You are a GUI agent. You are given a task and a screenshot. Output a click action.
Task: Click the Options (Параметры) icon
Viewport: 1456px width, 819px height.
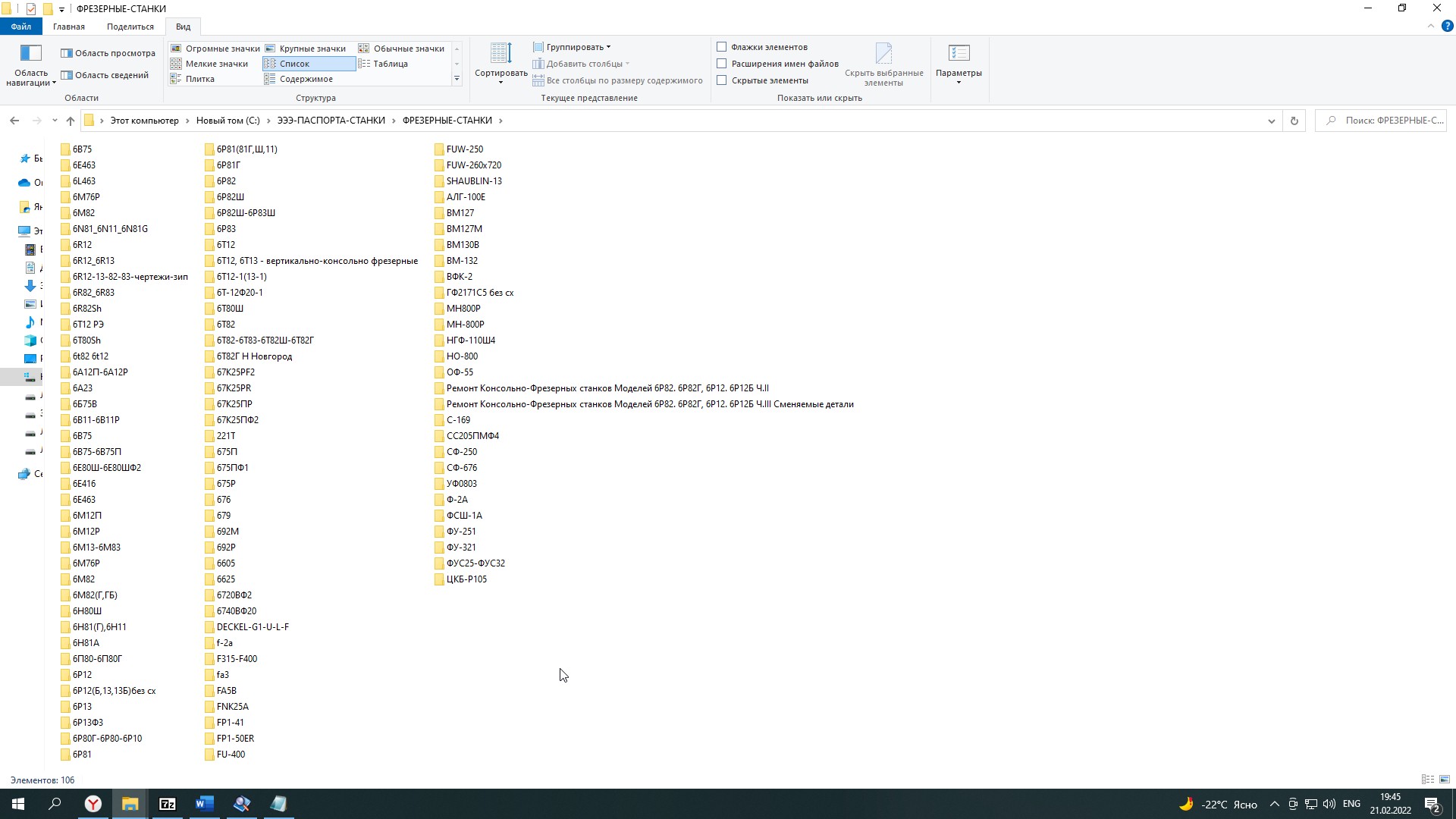[x=959, y=55]
